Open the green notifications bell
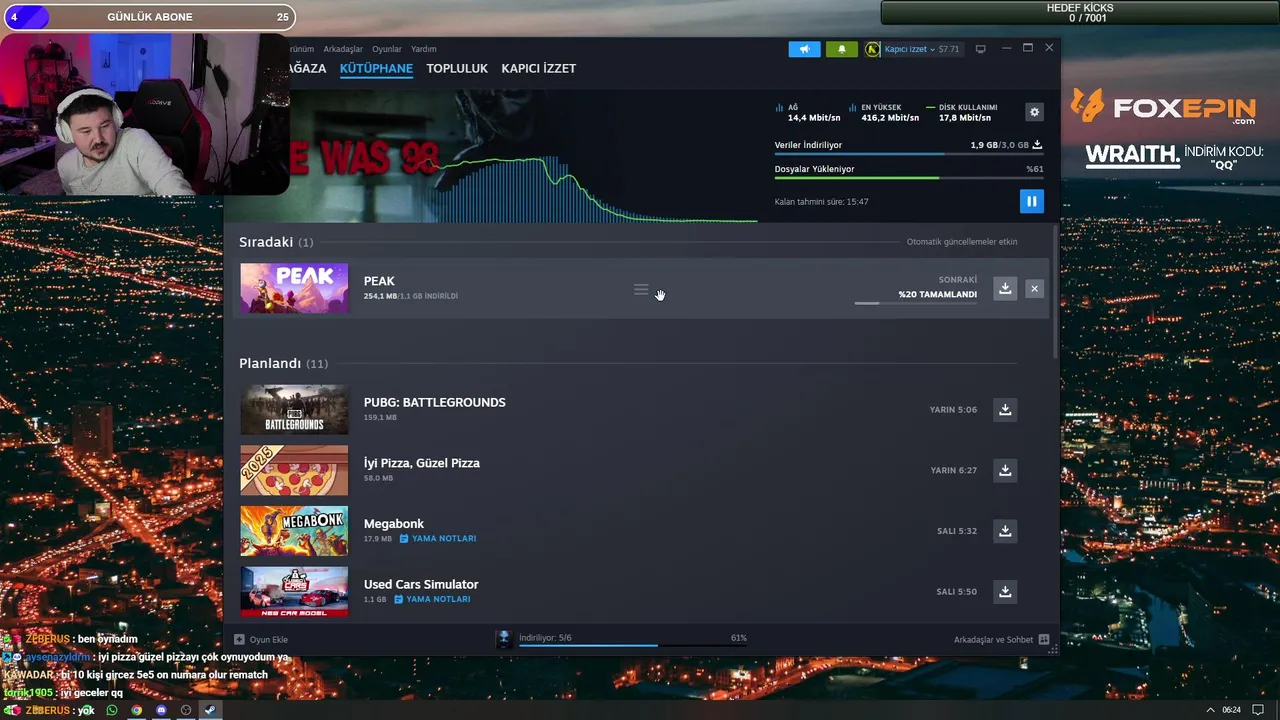Image resolution: width=1280 pixels, height=720 pixels. coord(841,49)
